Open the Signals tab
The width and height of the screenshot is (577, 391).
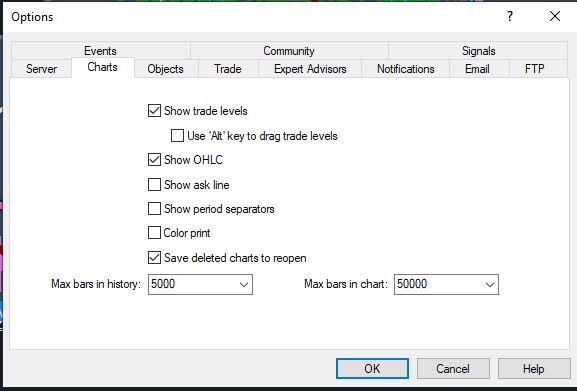point(478,51)
